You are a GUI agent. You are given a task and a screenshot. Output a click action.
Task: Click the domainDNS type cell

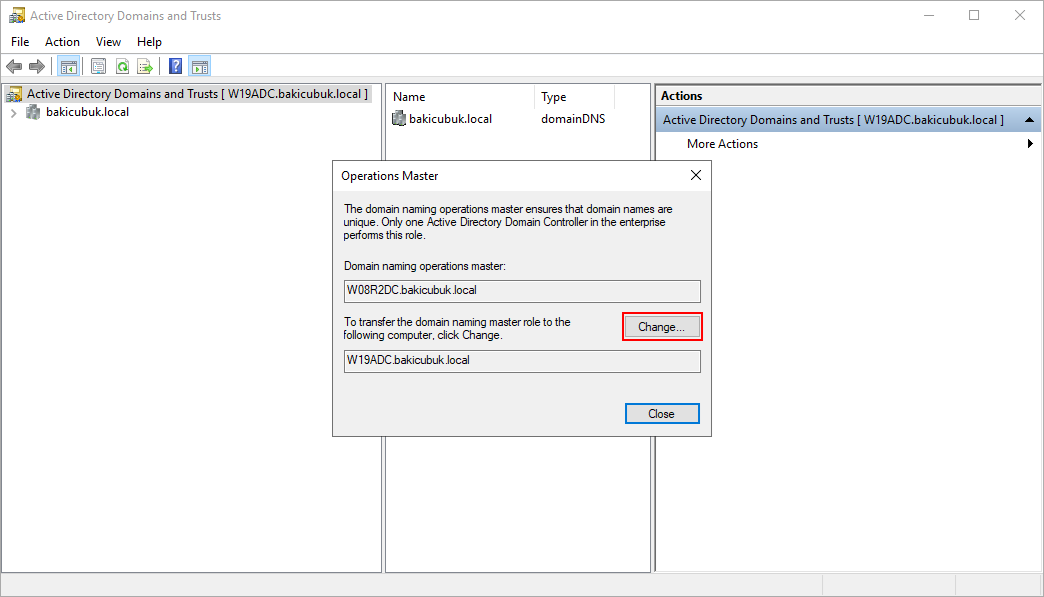coord(573,119)
